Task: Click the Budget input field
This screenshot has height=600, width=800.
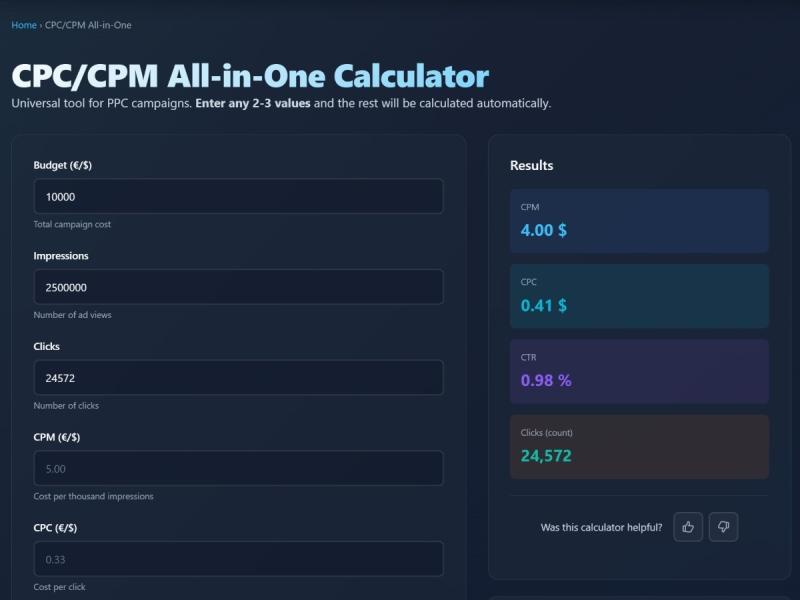Action: (x=238, y=197)
